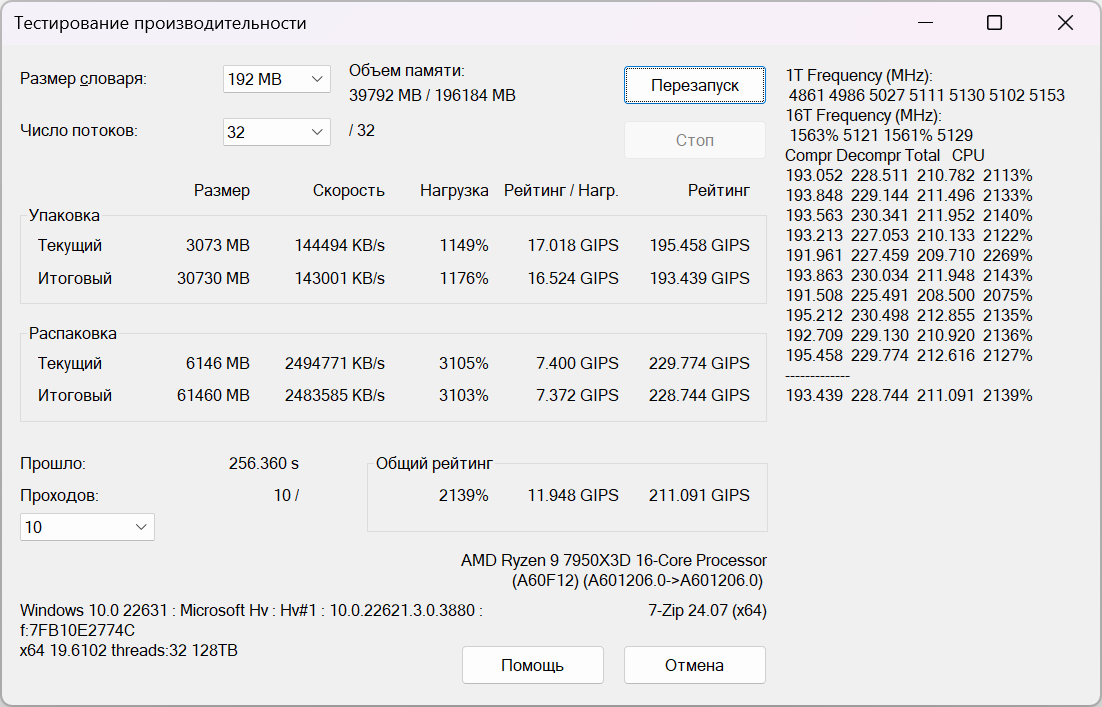
Task: Click the memory usage text 39792 MB / 196184 MB
Action: [x=432, y=96]
